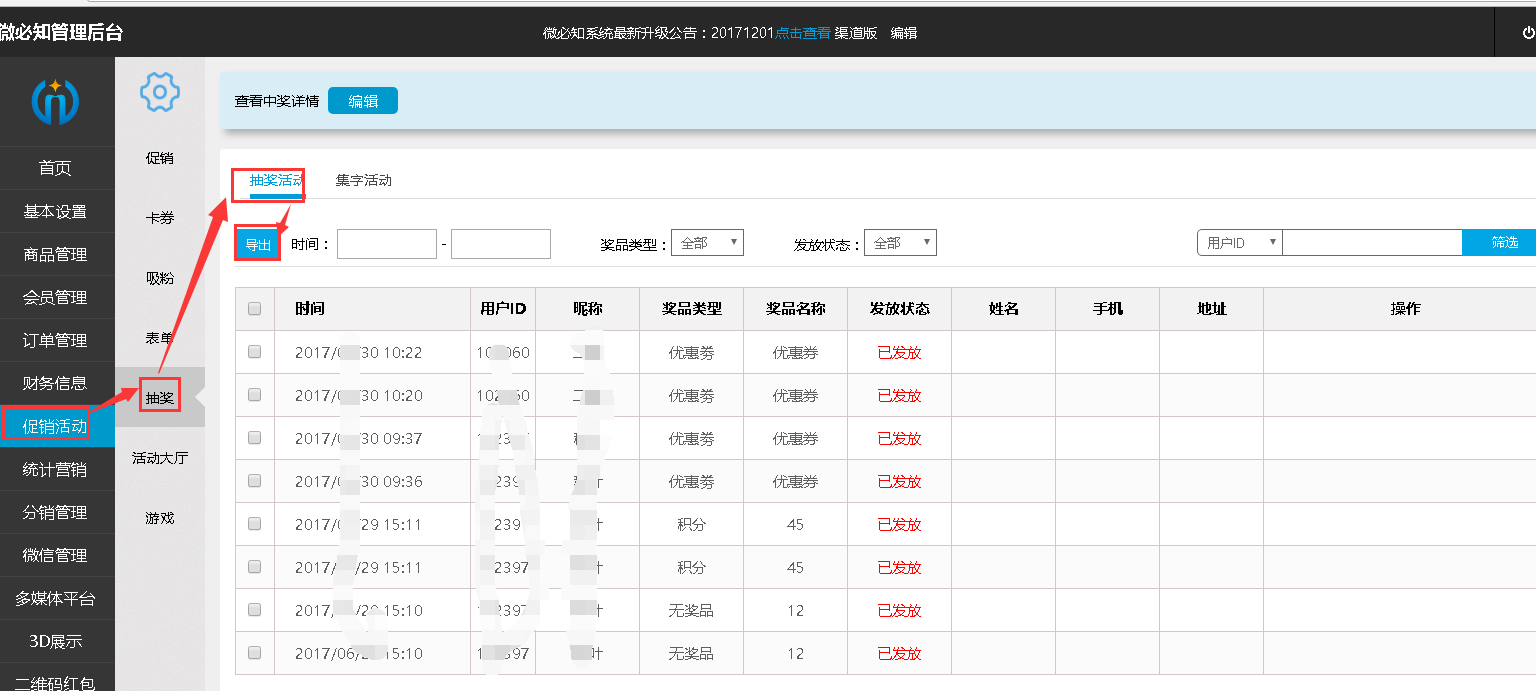Go to 活动大厅 in the submenu

coord(160,458)
